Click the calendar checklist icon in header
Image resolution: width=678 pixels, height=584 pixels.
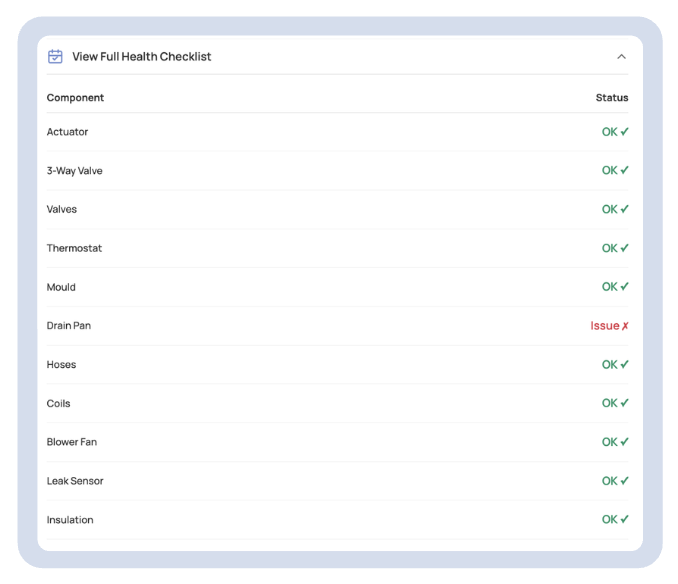click(x=56, y=57)
